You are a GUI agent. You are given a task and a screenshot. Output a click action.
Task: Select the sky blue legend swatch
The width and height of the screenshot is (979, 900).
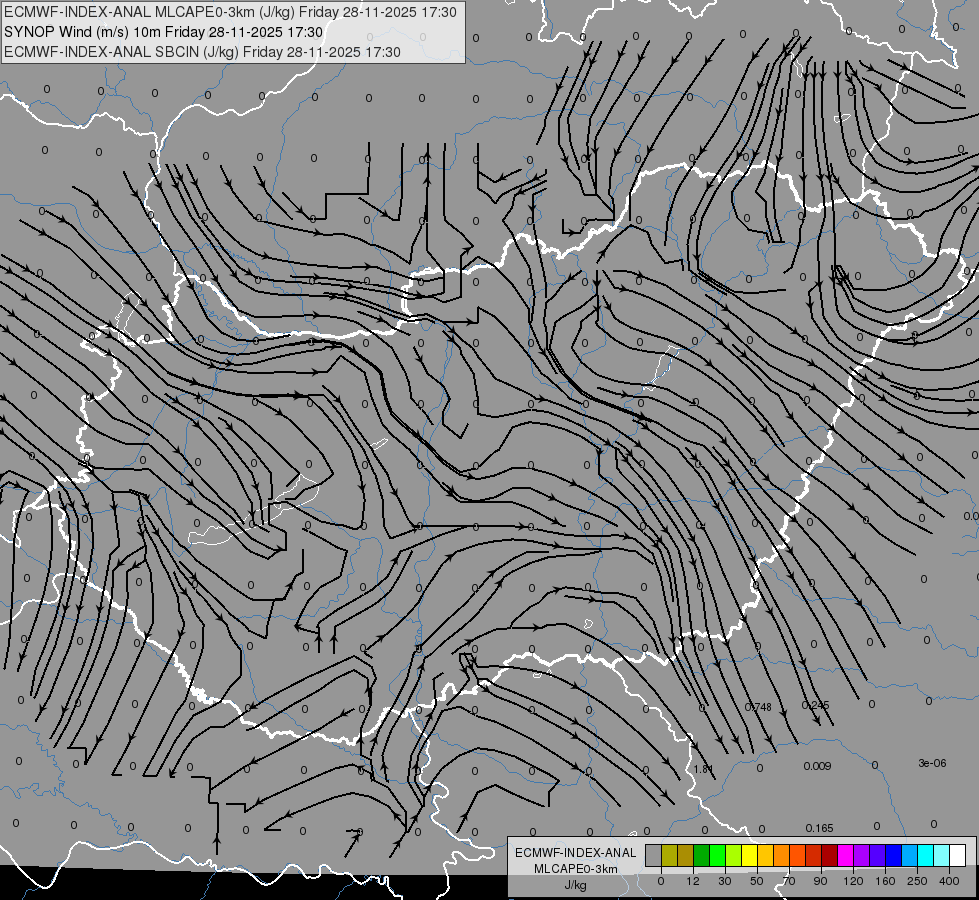coord(910,856)
